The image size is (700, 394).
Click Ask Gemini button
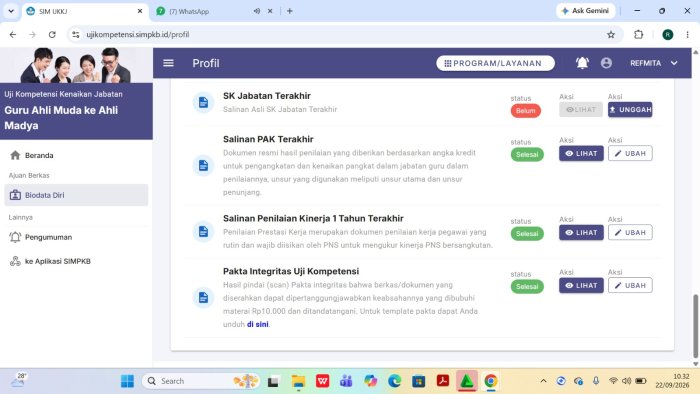[585, 11]
